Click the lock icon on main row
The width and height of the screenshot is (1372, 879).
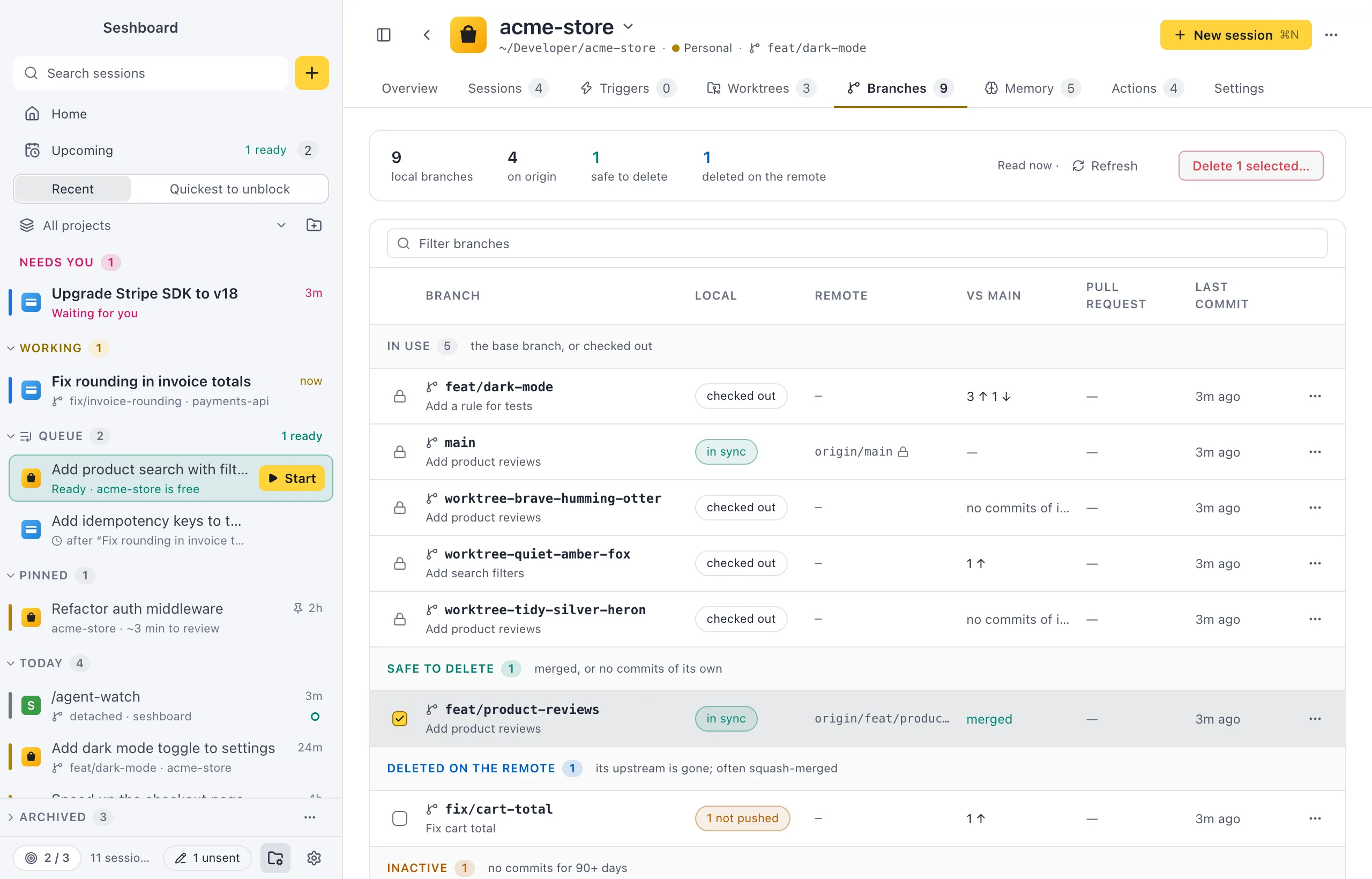(x=399, y=452)
